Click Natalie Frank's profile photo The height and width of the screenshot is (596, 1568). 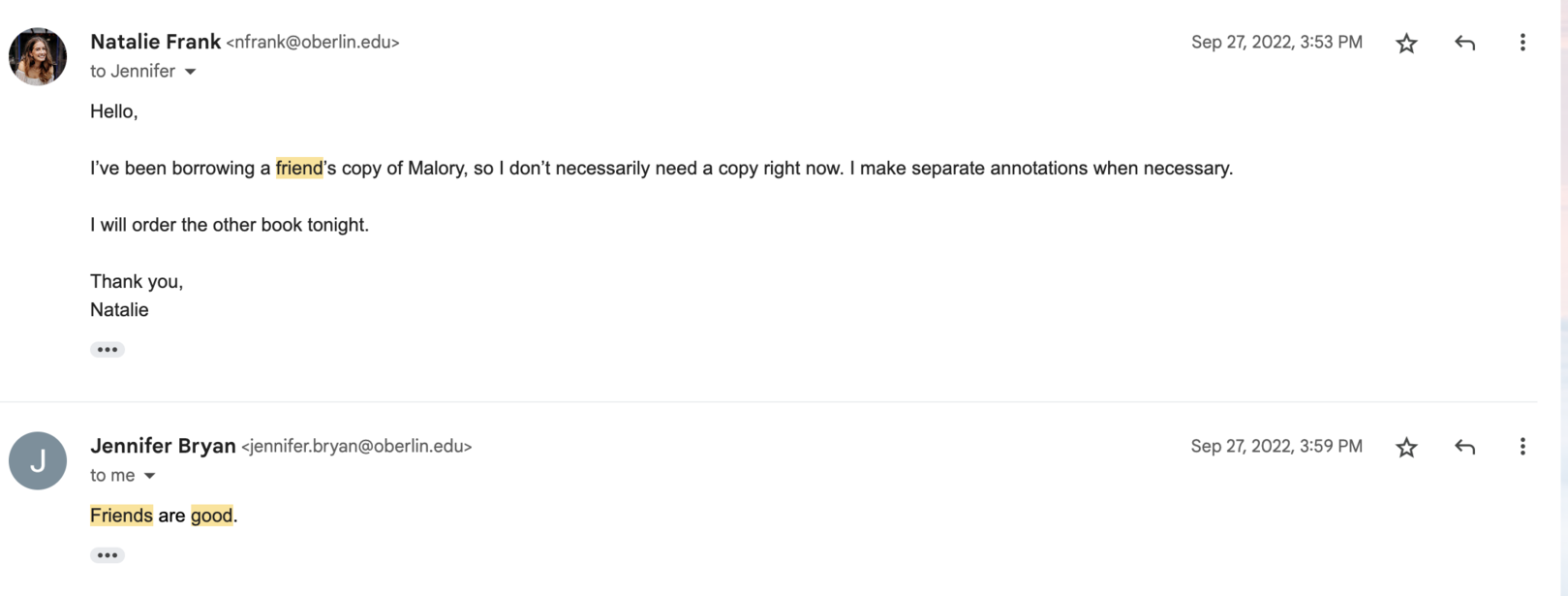pyautogui.click(x=38, y=56)
